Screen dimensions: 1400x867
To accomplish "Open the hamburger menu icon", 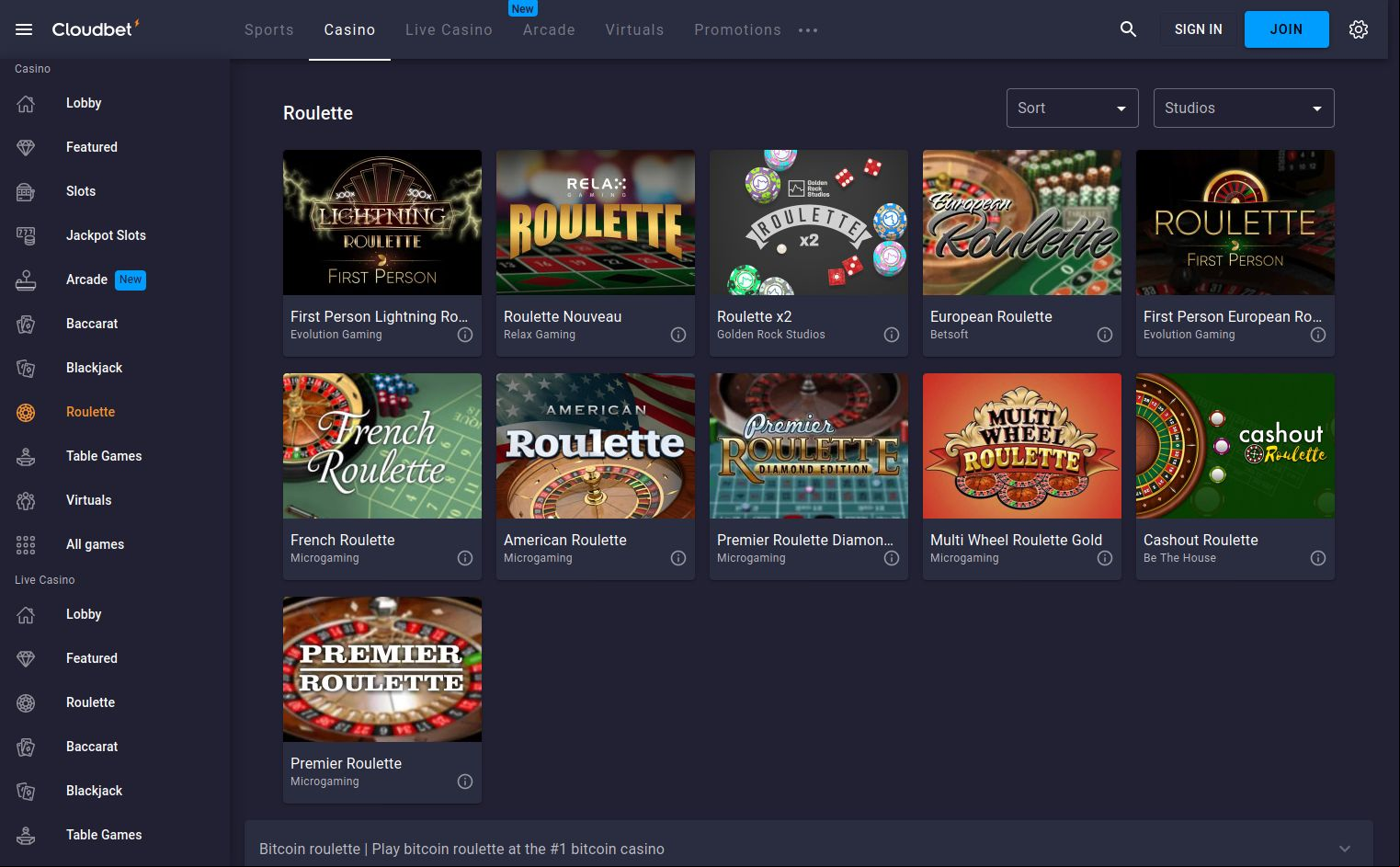I will tap(24, 29).
